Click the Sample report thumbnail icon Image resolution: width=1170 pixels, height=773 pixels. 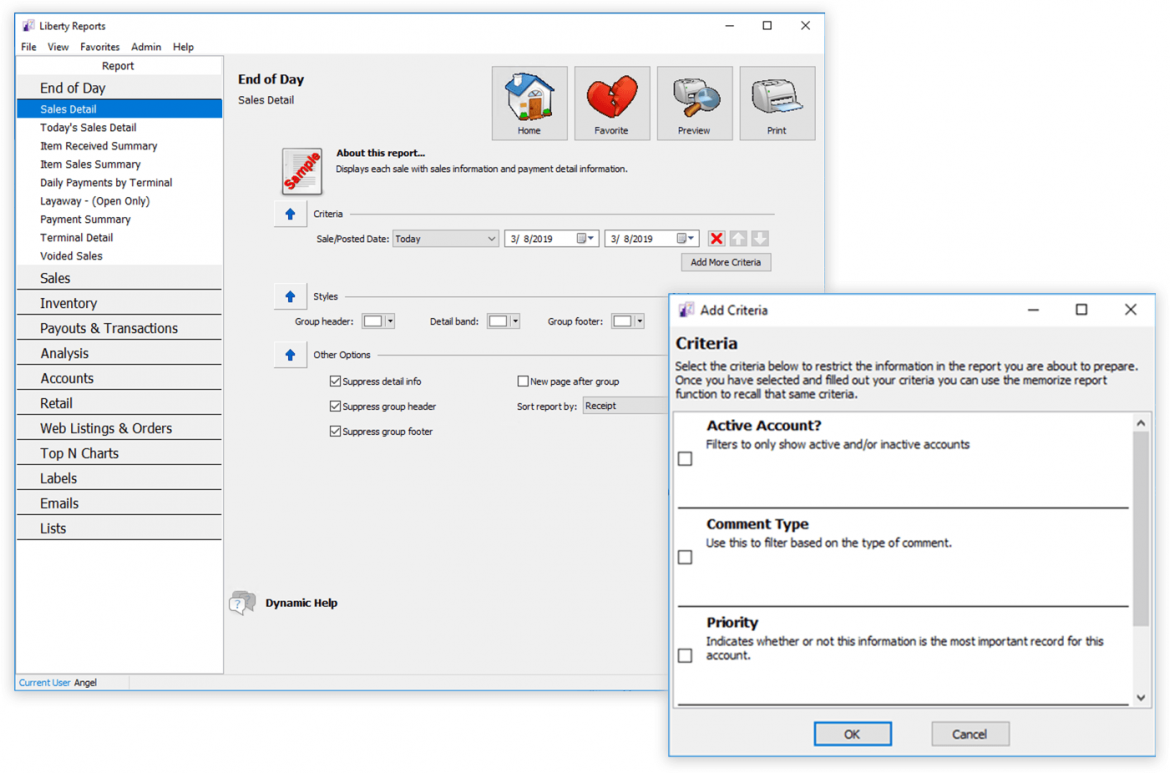pos(302,171)
